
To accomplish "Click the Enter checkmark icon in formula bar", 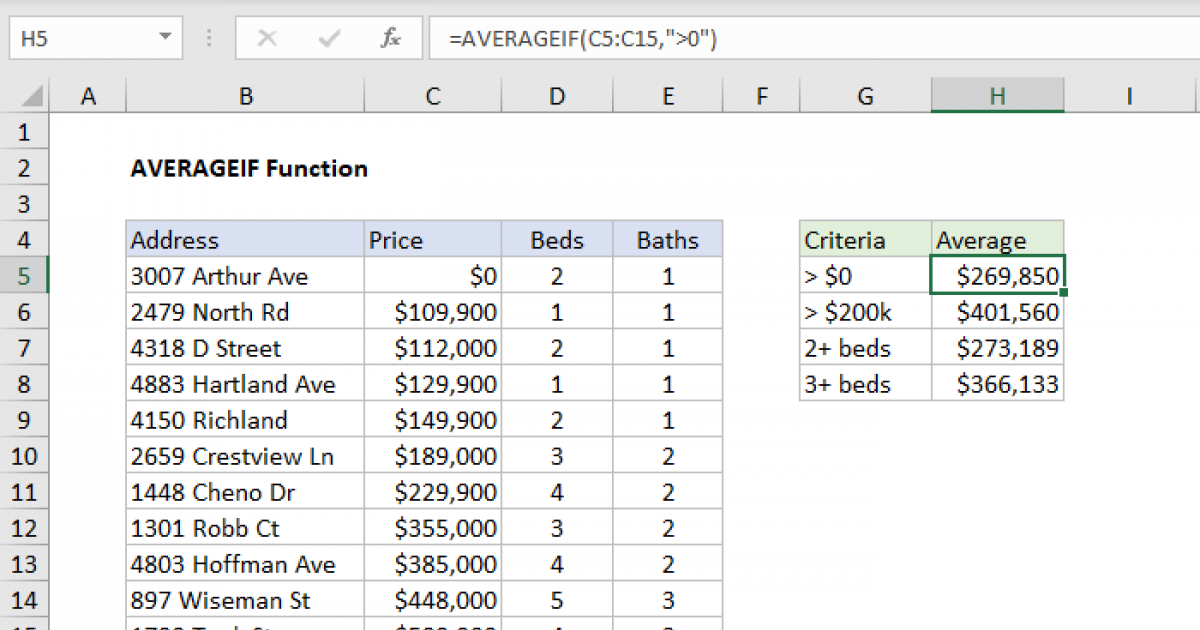I will click(329, 39).
